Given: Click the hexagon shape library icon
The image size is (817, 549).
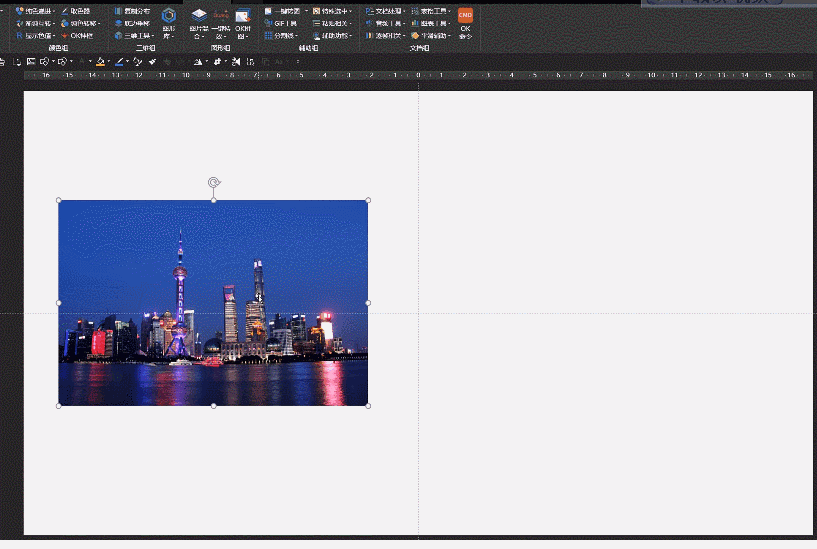Looking at the screenshot, I should [169, 15].
